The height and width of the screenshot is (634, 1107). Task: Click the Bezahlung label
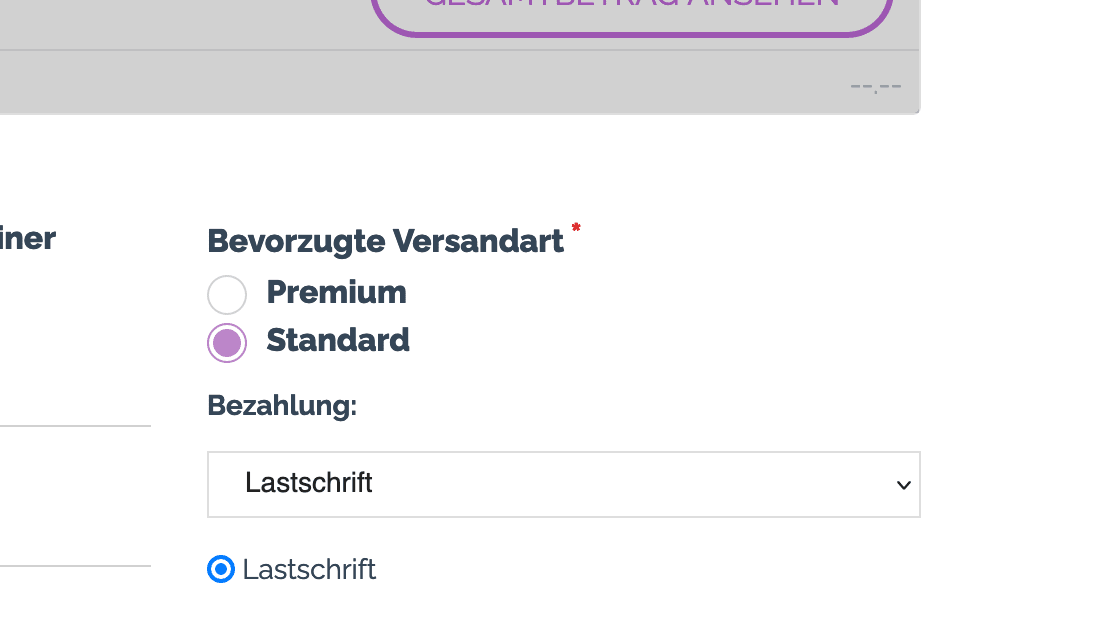coord(282,405)
